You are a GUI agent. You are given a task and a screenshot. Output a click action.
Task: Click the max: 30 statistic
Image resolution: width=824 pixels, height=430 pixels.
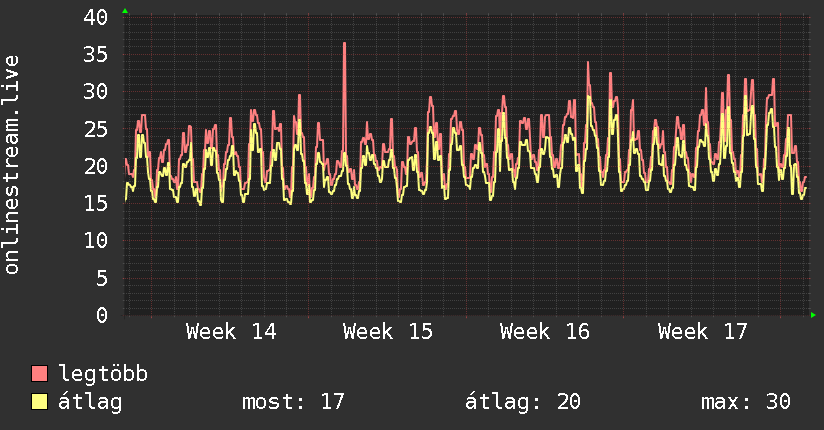pyautogui.click(x=746, y=402)
